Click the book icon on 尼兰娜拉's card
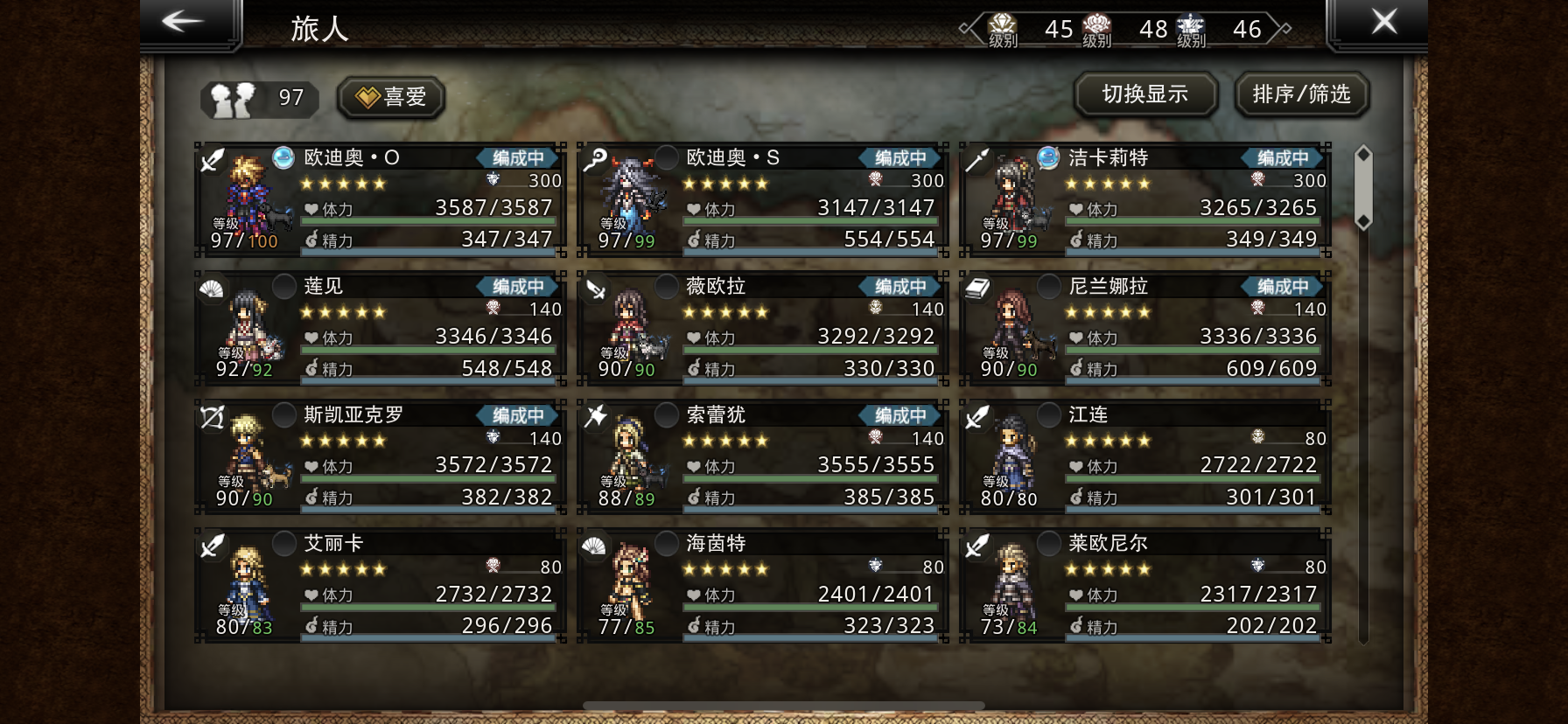Screen dimensions: 1568x724 [x=977, y=289]
